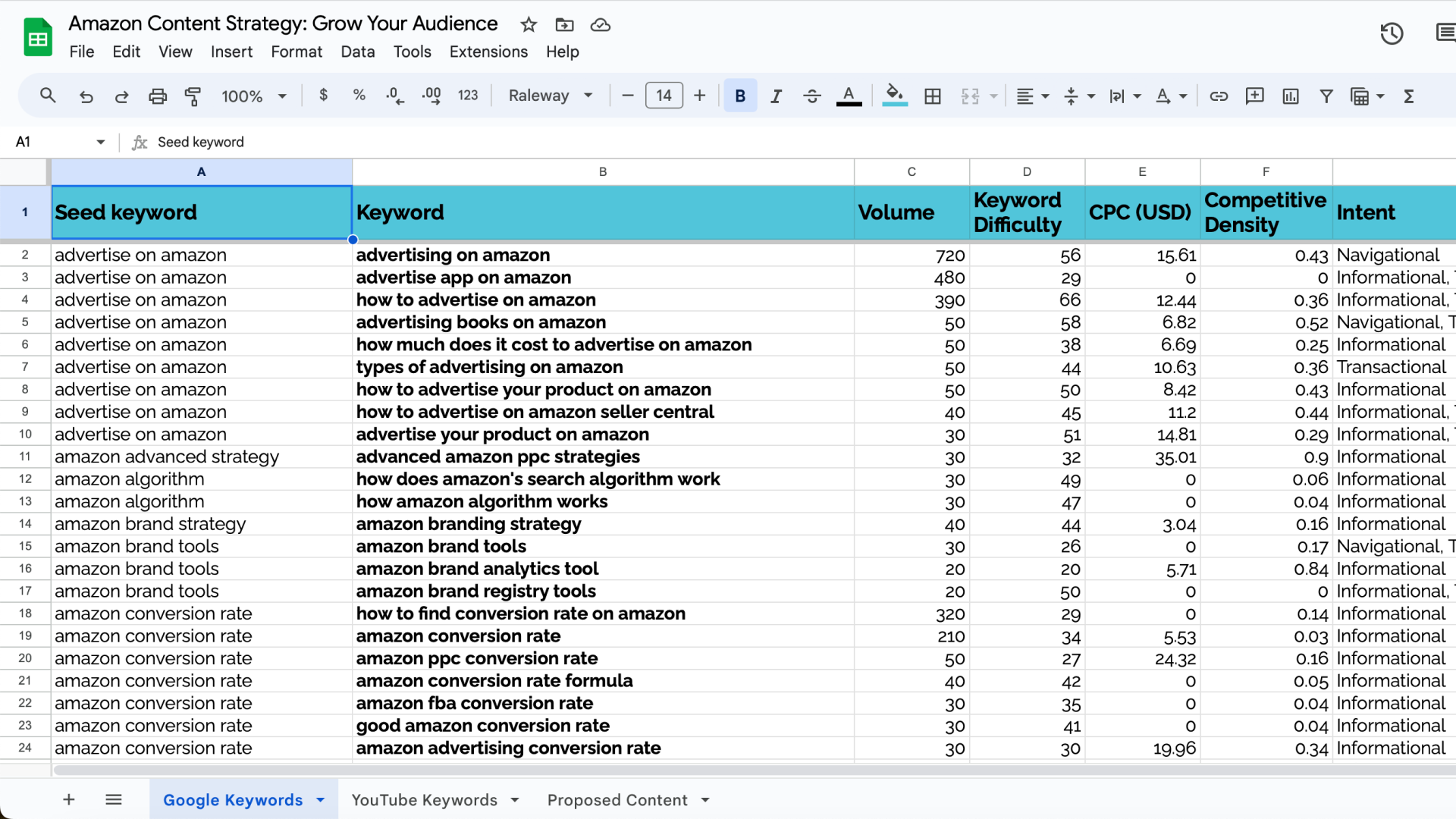Open the 100% zoom dropdown

click(x=253, y=96)
